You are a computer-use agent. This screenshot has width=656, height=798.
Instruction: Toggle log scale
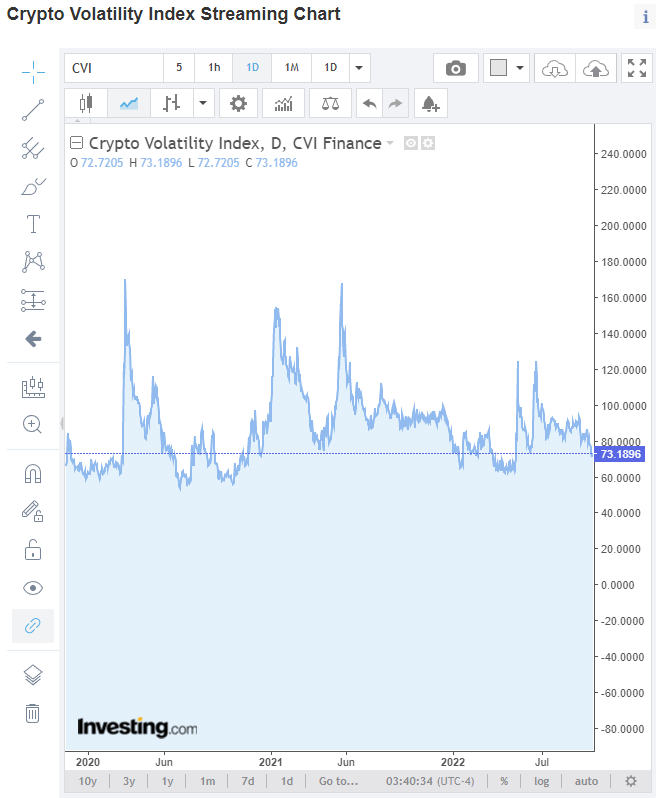[541, 781]
